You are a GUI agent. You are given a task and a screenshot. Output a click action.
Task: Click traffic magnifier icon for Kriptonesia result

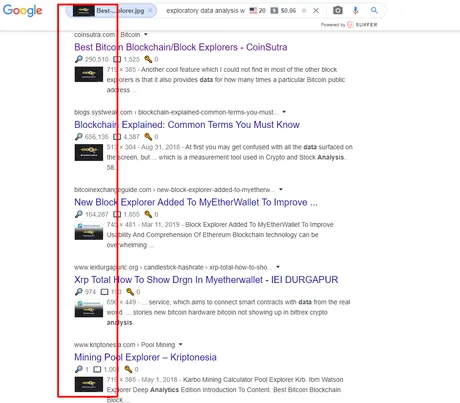pyautogui.click(x=79, y=369)
